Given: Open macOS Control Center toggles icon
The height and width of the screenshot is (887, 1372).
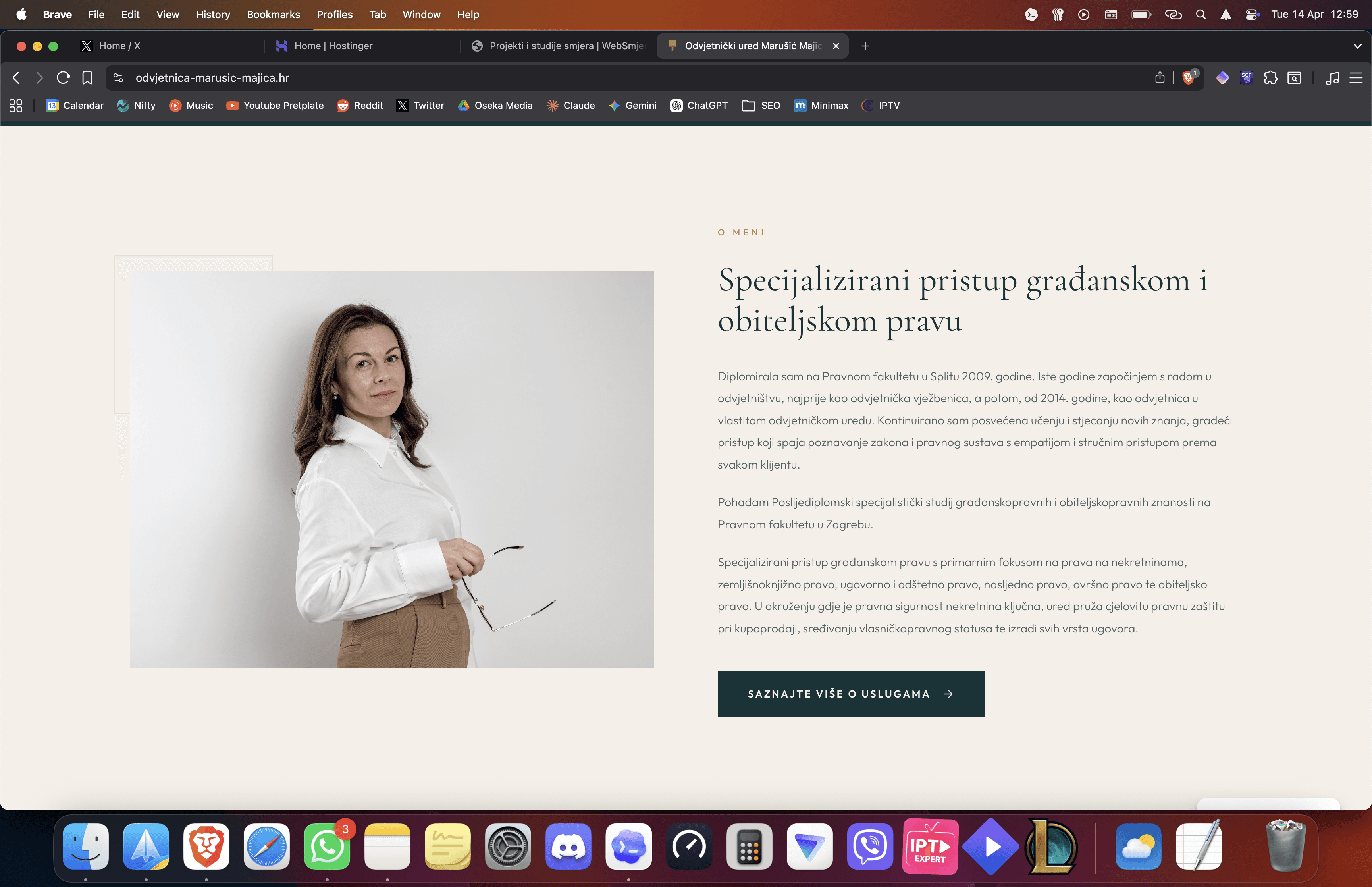Looking at the screenshot, I should [1251, 14].
